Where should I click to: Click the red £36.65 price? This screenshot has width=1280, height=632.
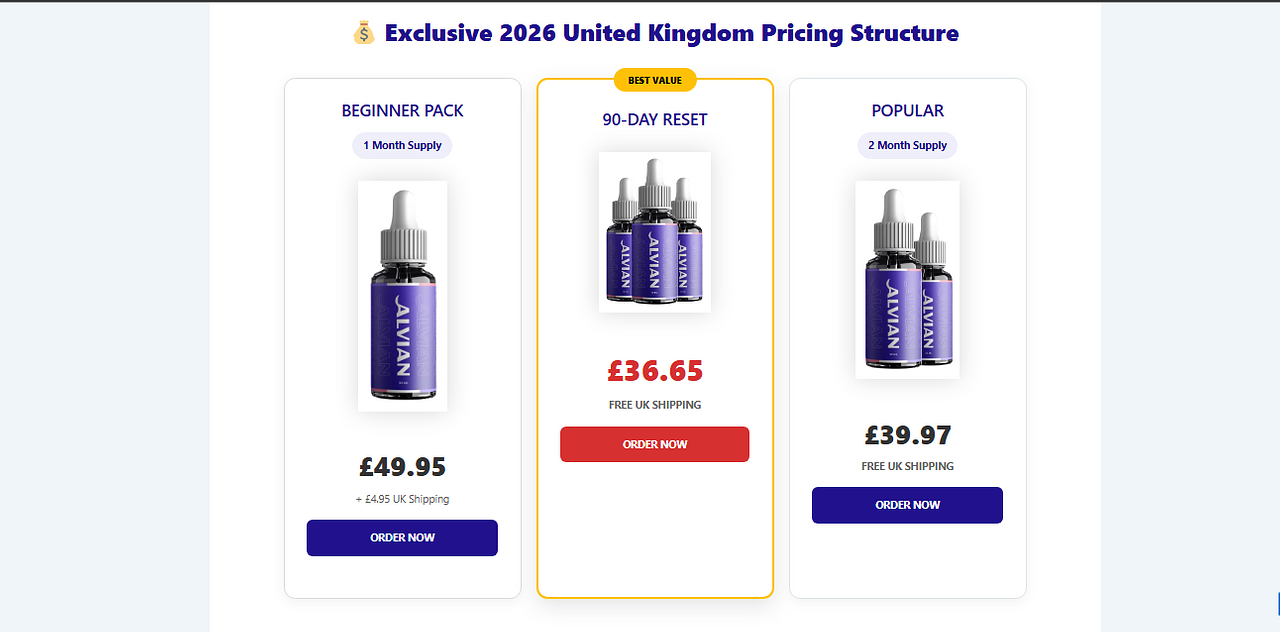tap(655, 371)
